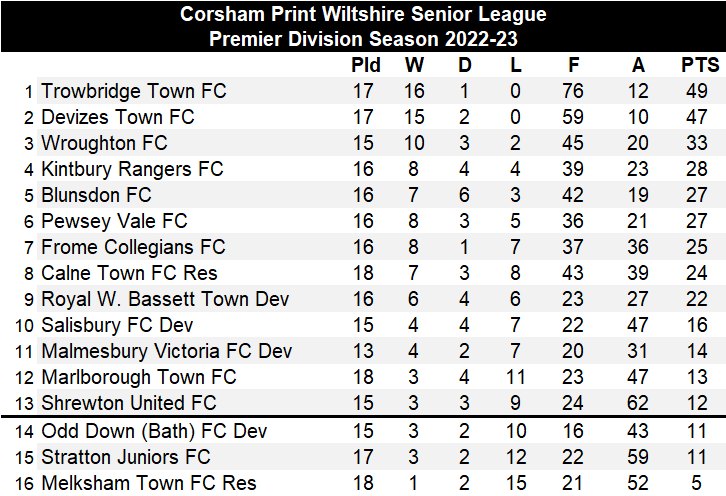Click Calne Town FC Res entry

[x=129, y=273]
